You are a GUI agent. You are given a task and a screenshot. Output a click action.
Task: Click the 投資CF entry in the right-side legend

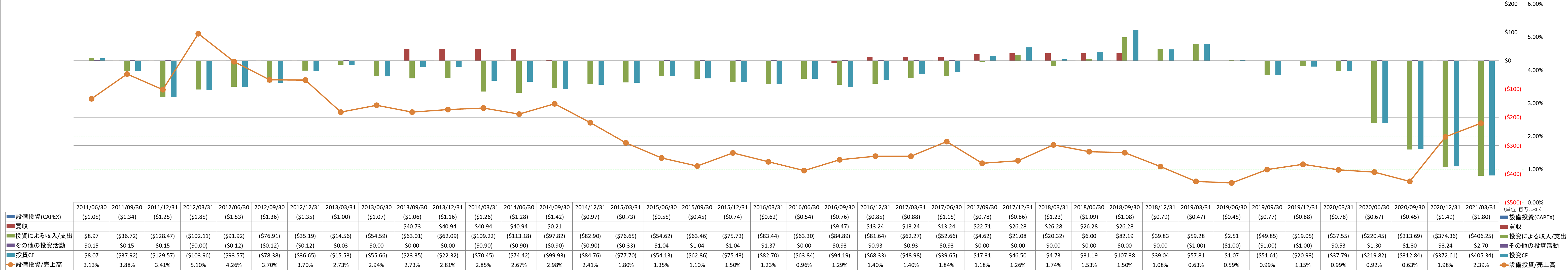click(x=1518, y=255)
